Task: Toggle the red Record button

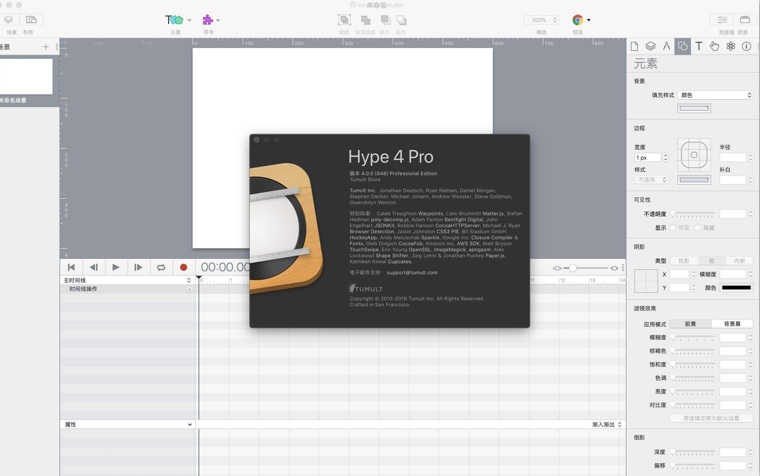Action: [183, 267]
